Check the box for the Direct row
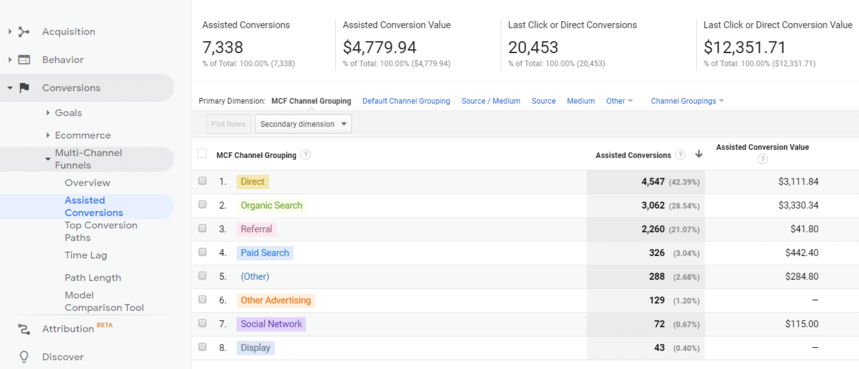 tap(202, 181)
